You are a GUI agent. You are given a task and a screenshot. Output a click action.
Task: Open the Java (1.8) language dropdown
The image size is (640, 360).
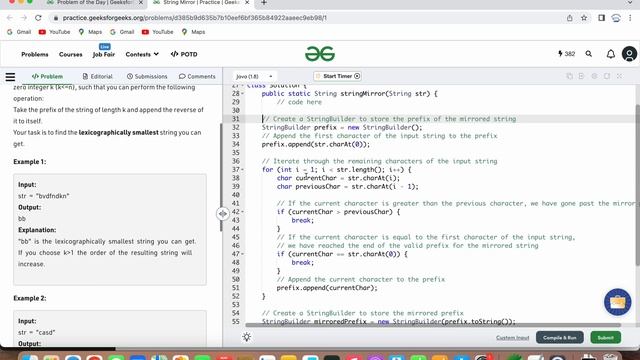254,76
